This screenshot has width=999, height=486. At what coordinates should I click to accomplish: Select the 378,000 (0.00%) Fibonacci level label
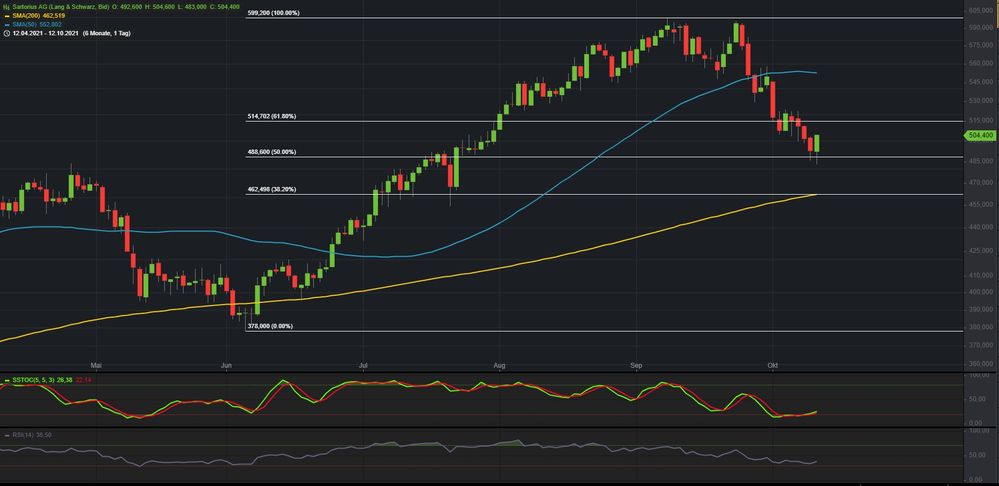click(x=269, y=326)
